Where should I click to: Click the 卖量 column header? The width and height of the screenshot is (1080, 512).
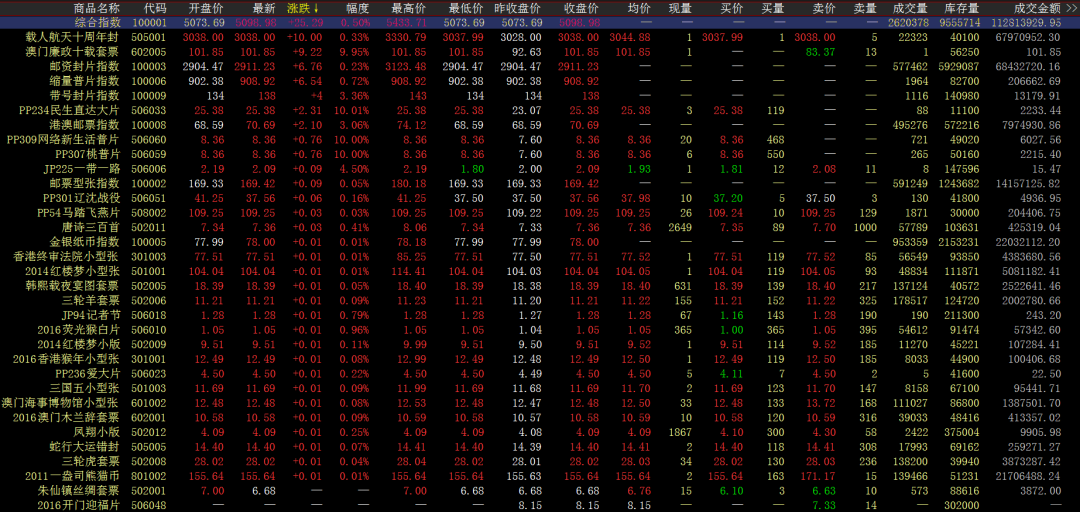(865, 8)
